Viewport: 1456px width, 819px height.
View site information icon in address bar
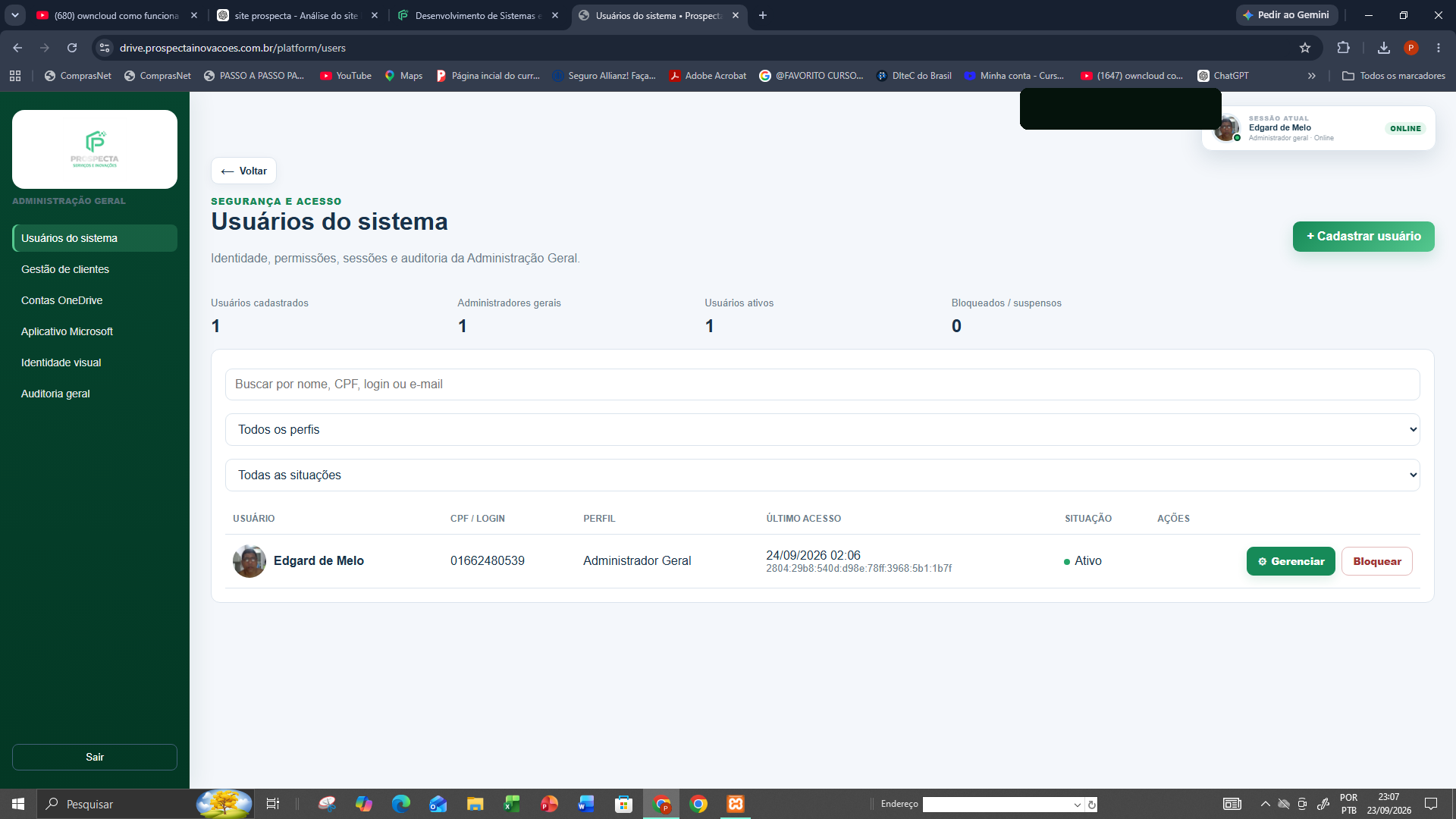point(105,48)
